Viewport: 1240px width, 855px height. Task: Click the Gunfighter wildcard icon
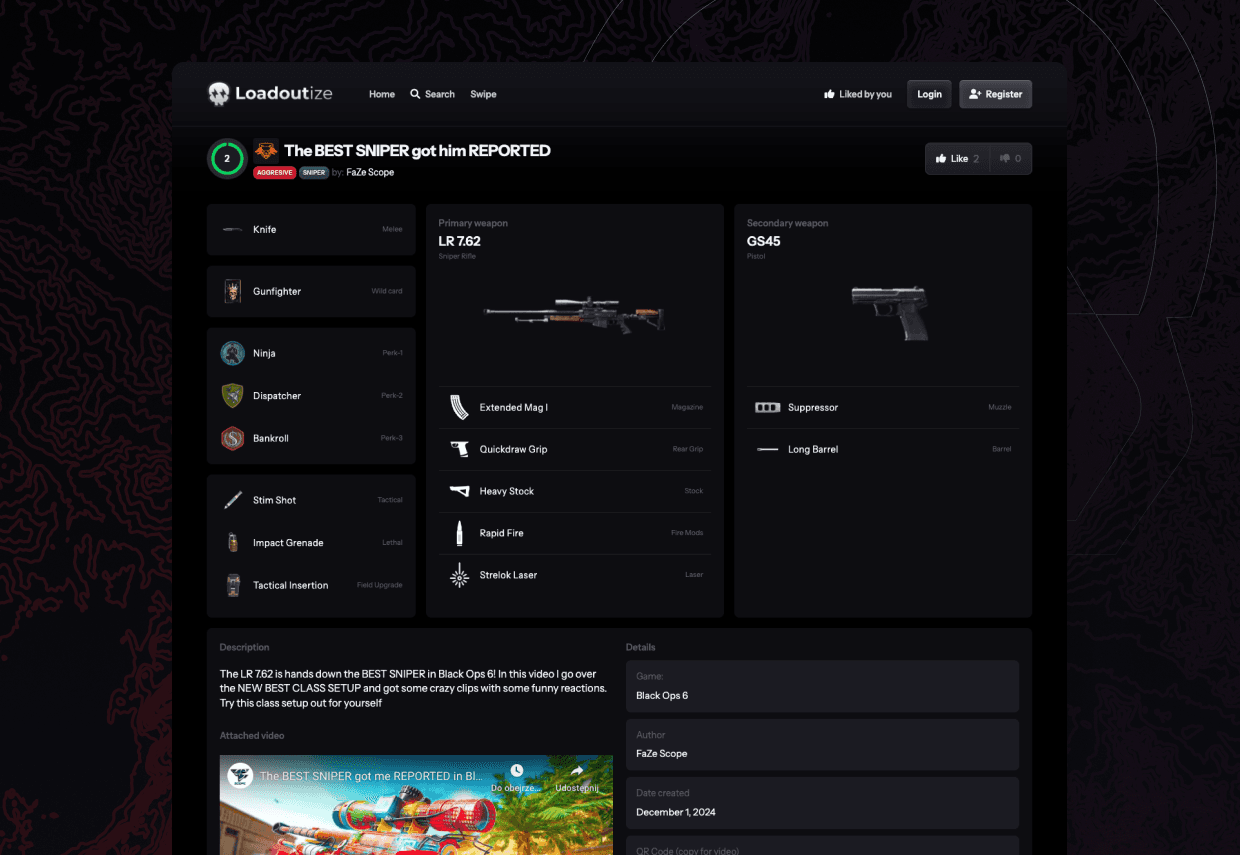point(233,291)
